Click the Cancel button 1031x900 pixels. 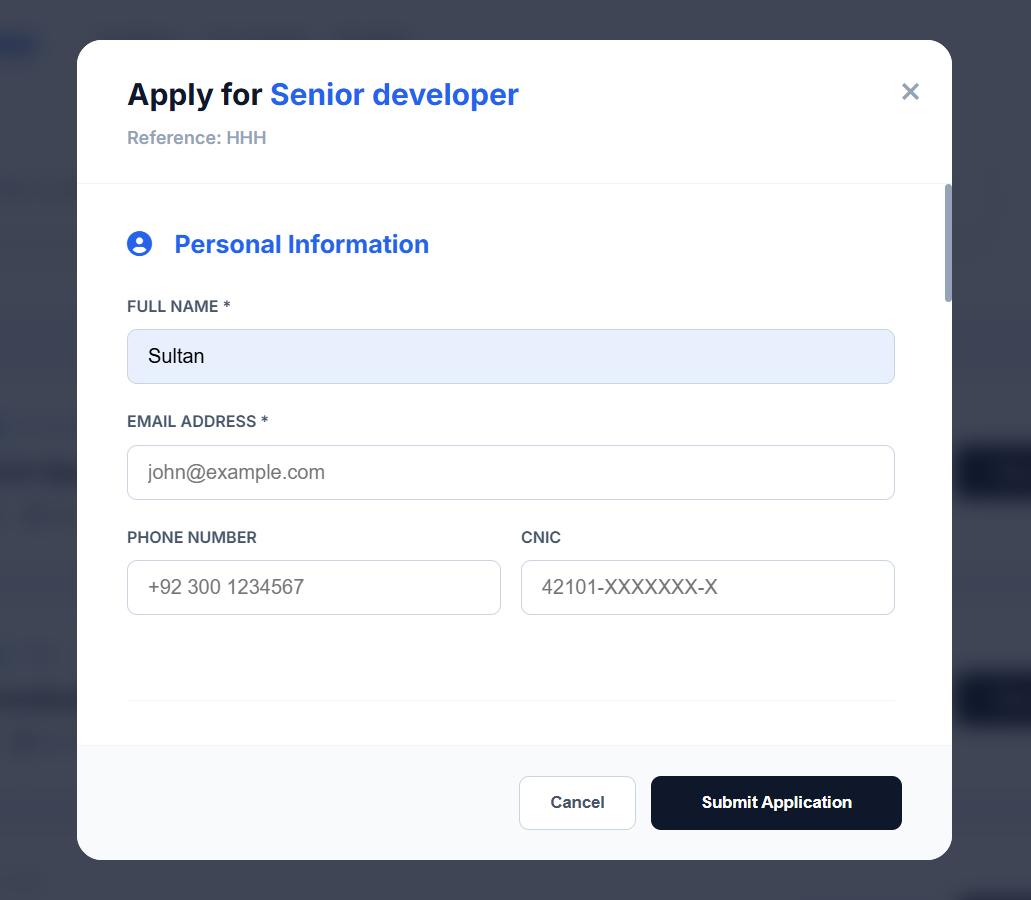[577, 802]
